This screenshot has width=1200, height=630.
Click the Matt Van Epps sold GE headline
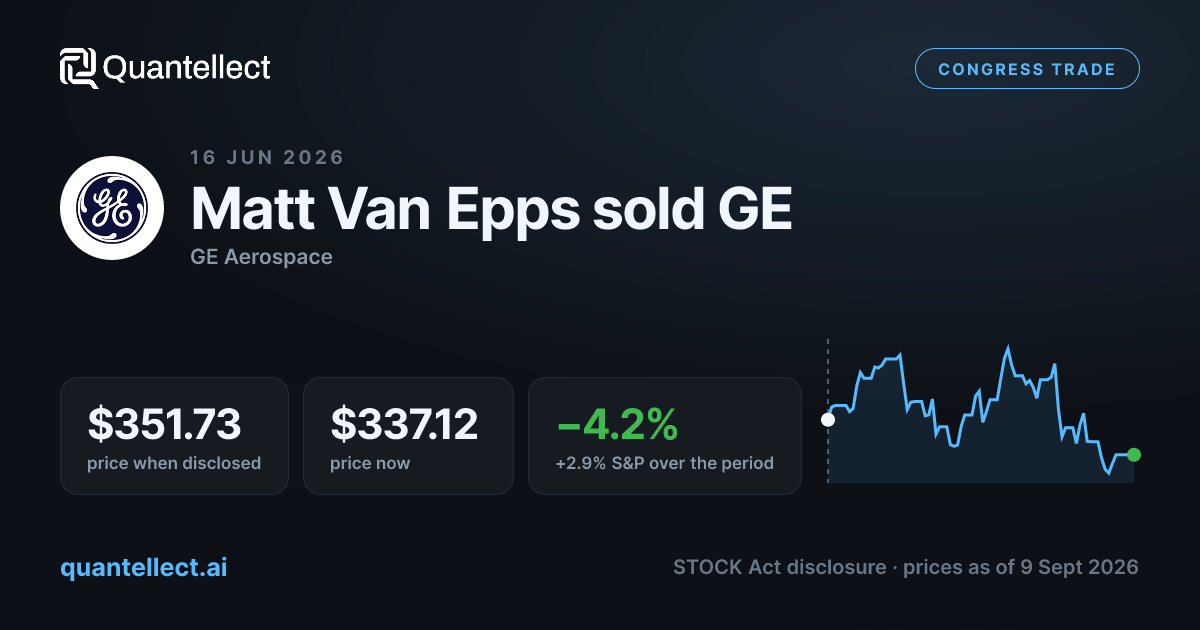491,208
